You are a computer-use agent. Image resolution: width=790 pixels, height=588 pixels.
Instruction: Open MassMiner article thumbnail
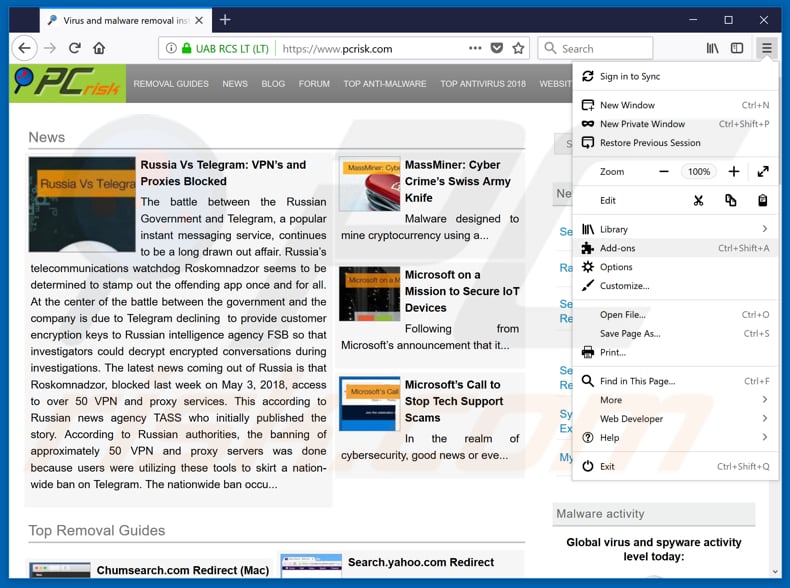[x=370, y=184]
